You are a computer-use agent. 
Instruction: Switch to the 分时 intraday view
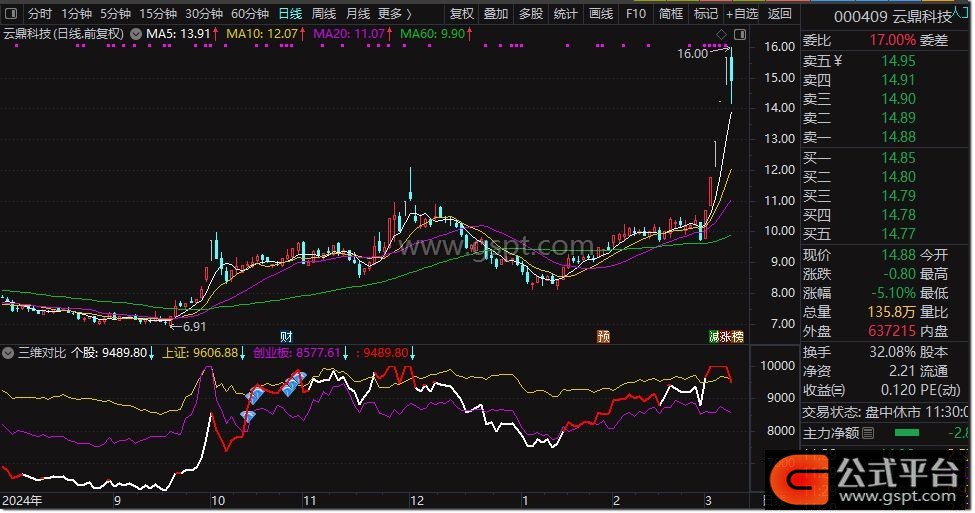(39, 14)
